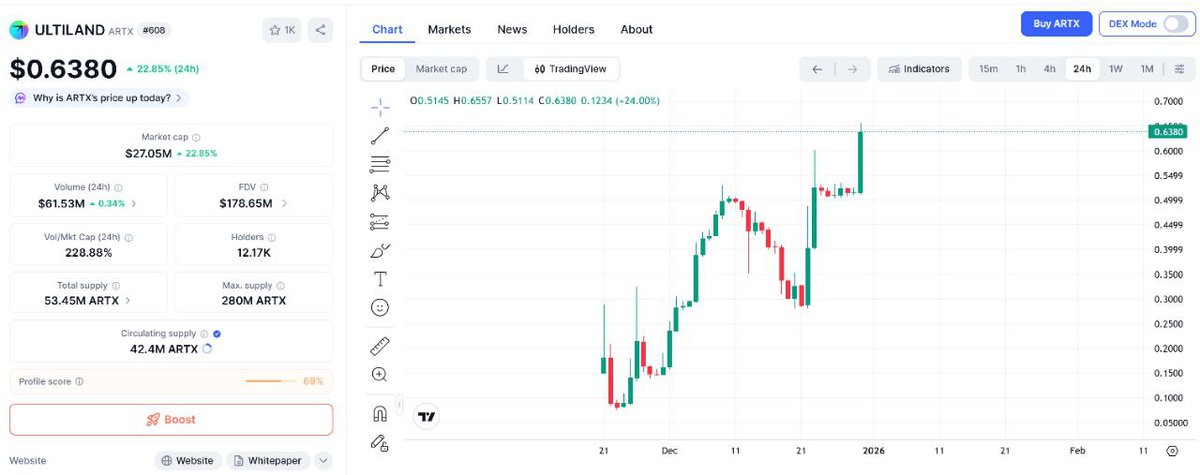Click the Volume (24h) info icon
This screenshot has width=1200, height=475.
pyautogui.click(x=118, y=187)
